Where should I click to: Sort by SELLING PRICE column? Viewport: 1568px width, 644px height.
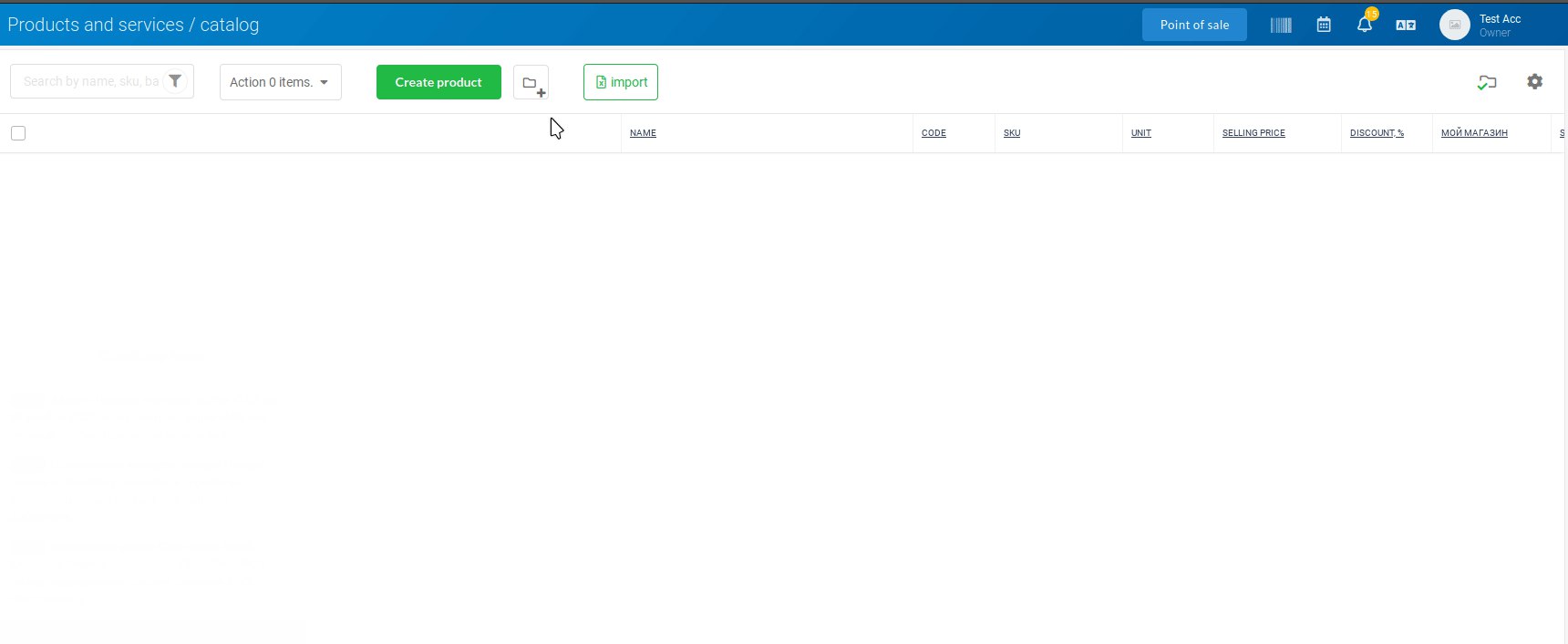click(x=1253, y=133)
